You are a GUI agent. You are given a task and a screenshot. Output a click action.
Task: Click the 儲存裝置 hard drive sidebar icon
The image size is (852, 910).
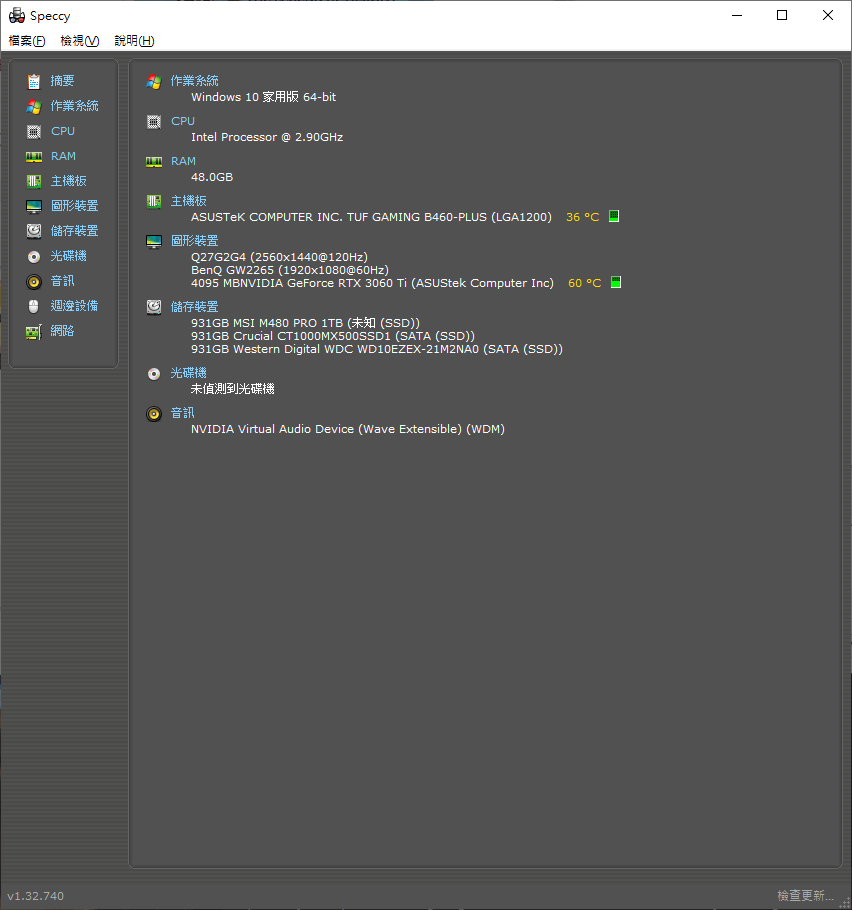click(x=34, y=231)
